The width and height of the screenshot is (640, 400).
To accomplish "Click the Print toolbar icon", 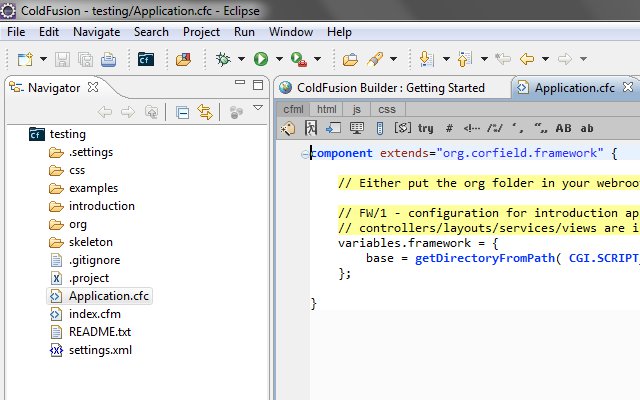I will 109,59.
